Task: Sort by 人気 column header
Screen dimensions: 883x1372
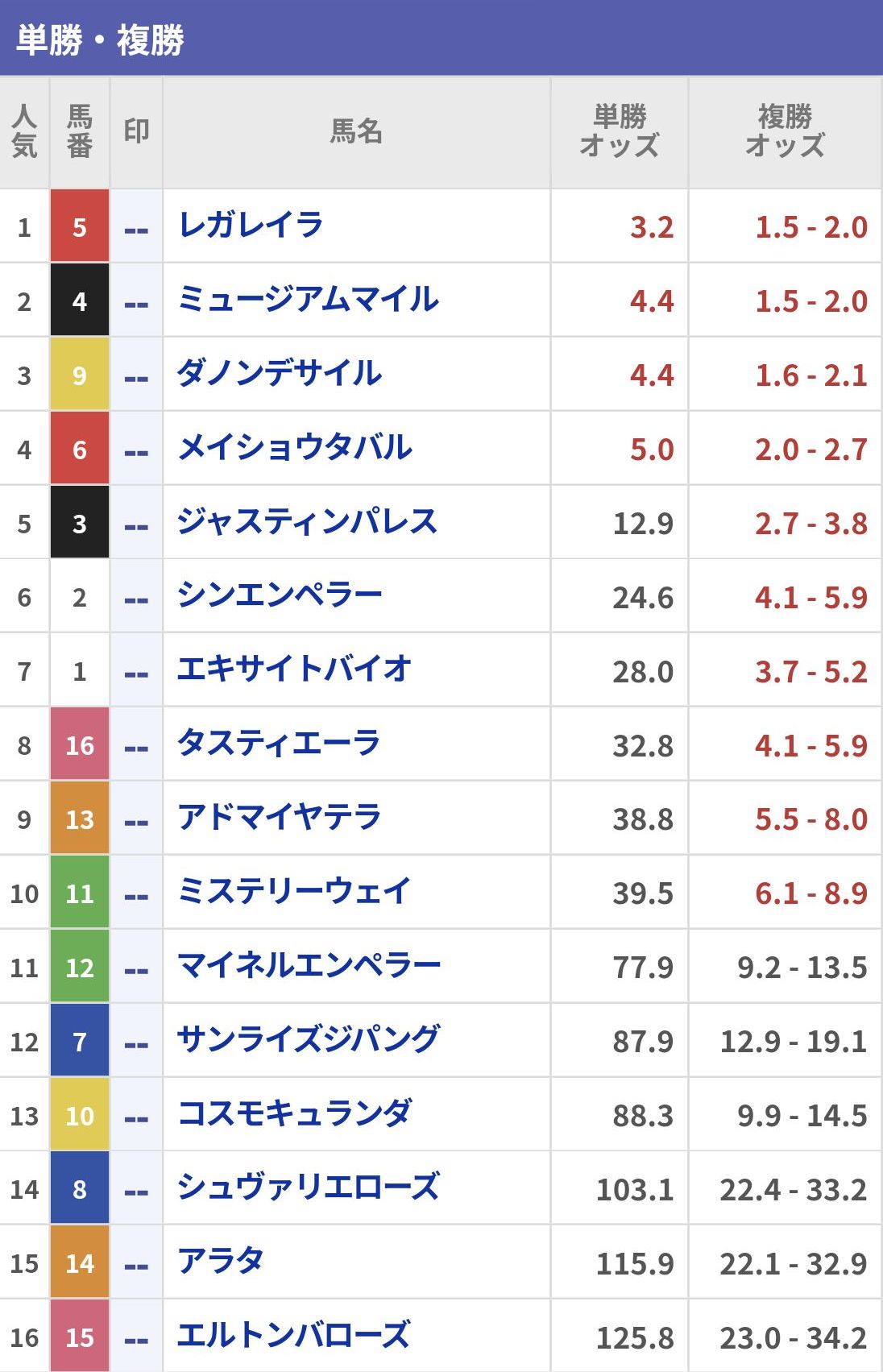Action: 24,132
